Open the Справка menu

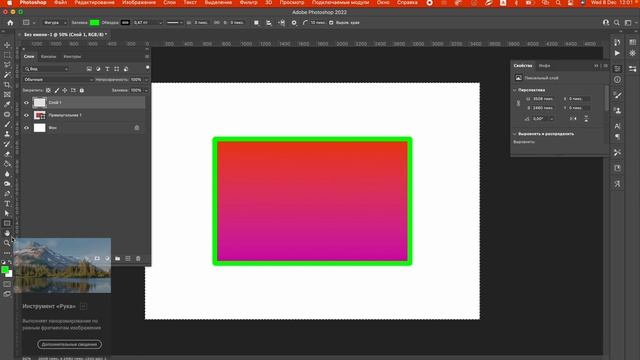pos(407,3)
